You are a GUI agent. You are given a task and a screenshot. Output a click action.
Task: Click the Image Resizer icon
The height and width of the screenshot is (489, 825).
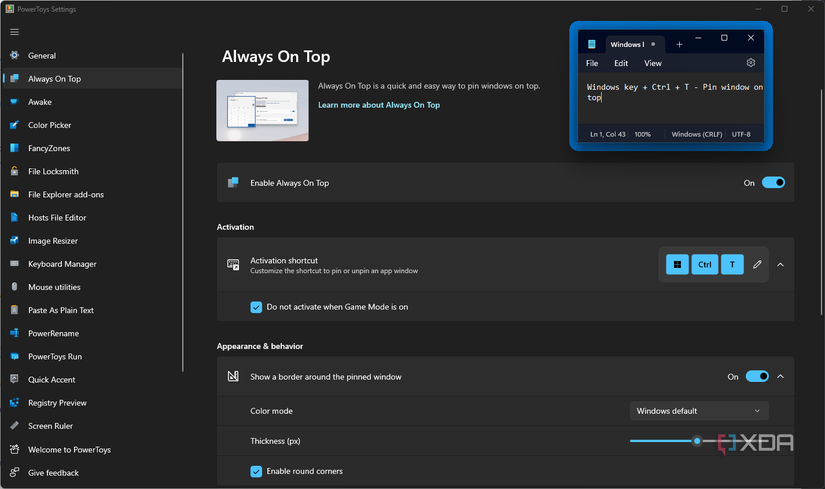point(14,241)
